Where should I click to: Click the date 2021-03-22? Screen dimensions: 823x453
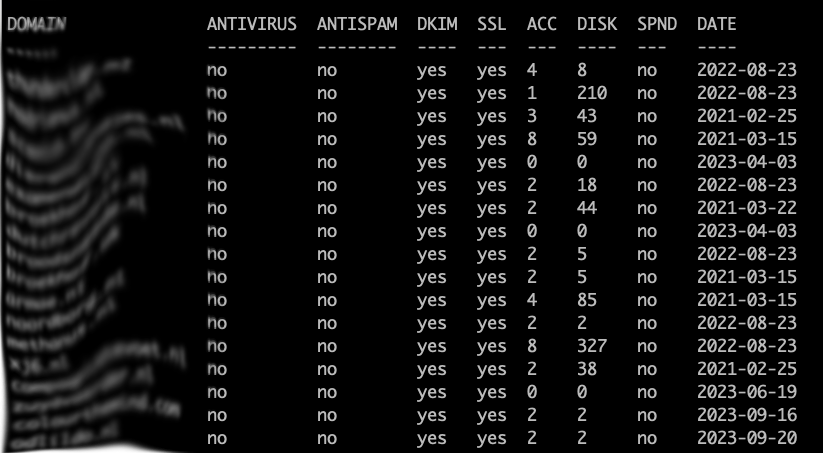(747, 208)
